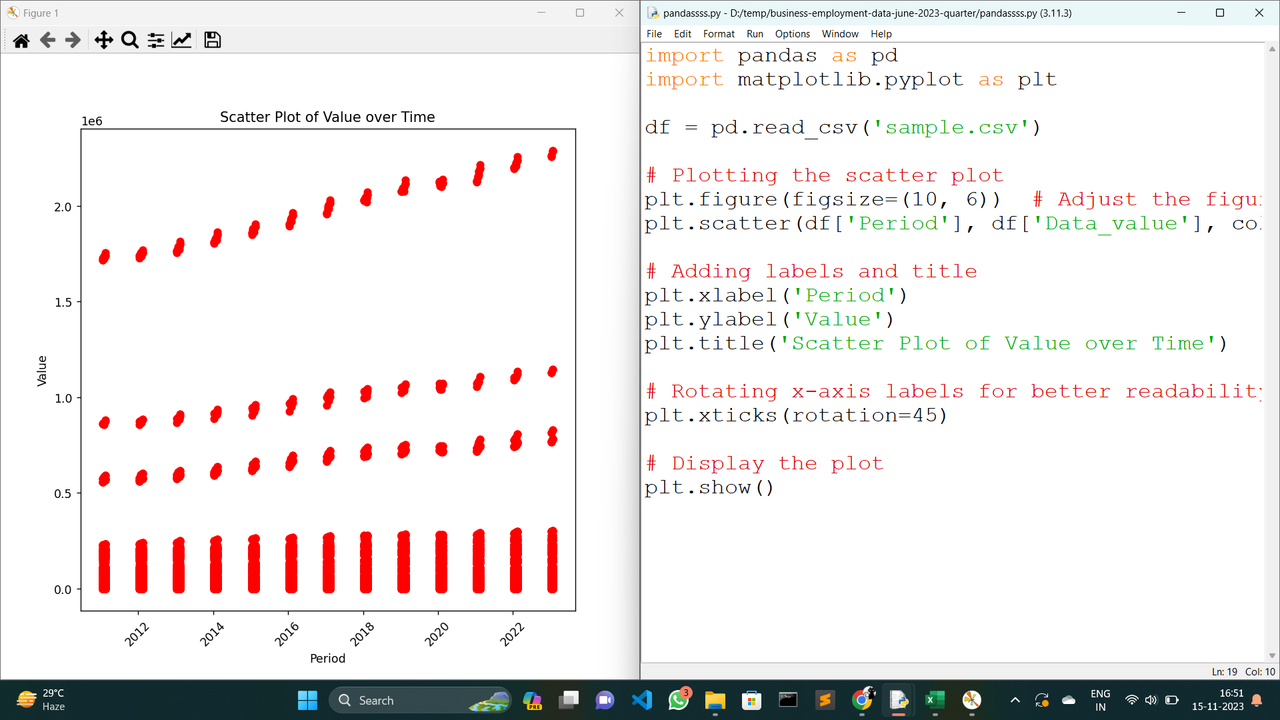This screenshot has width=1280, height=720.
Task: Open Excel from the taskbar
Action: [x=935, y=700]
